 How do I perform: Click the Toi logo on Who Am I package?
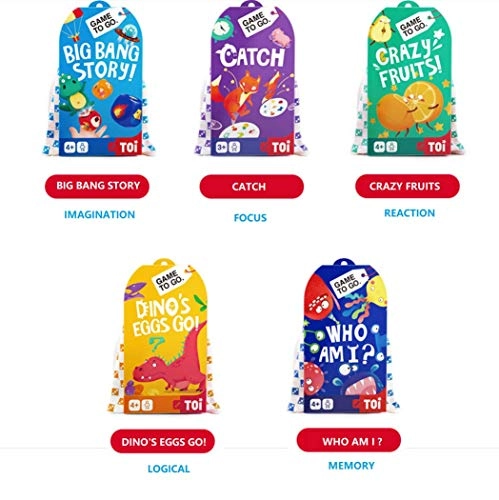point(369,404)
